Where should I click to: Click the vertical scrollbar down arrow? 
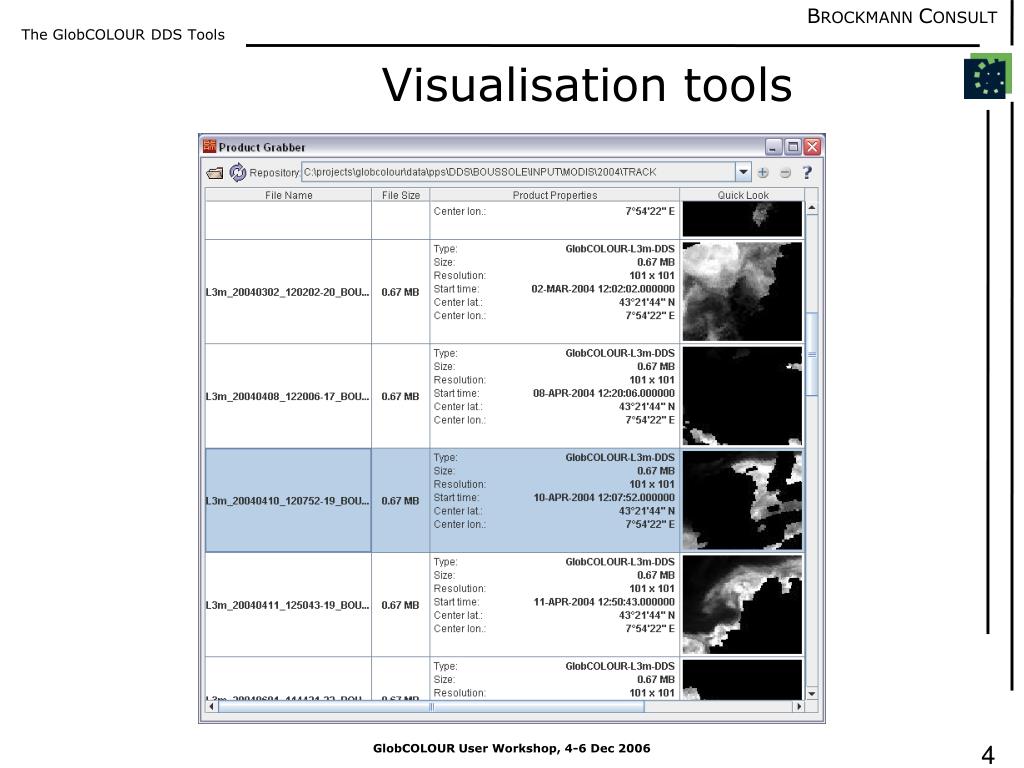pos(812,694)
